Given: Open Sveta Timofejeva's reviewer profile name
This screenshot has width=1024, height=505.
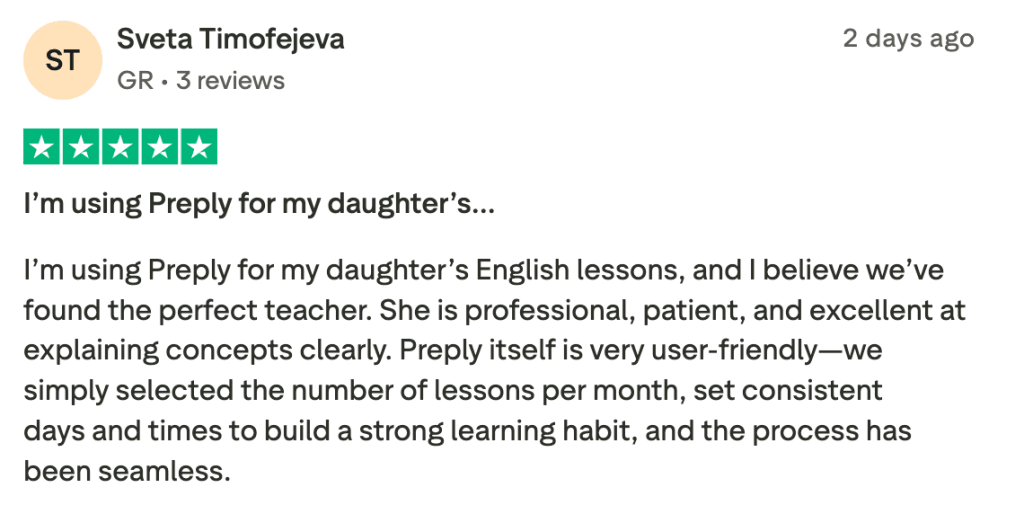Looking at the screenshot, I should click(x=230, y=40).
